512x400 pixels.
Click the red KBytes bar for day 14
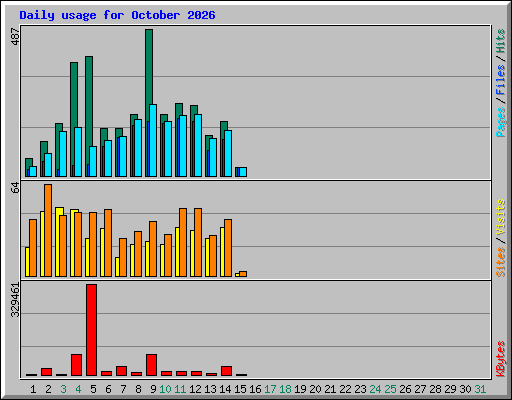point(226,371)
